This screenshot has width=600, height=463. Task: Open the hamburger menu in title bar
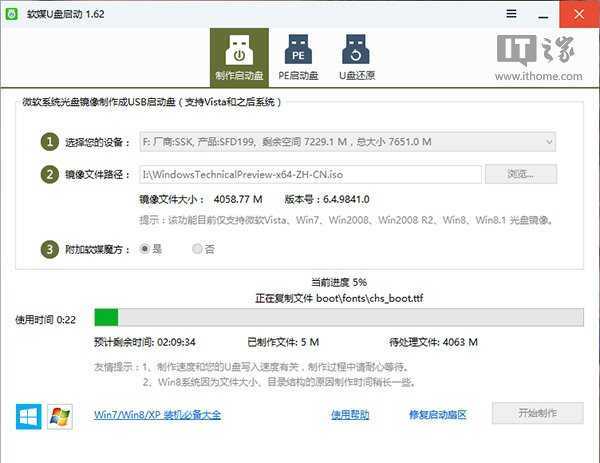(x=511, y=14)
